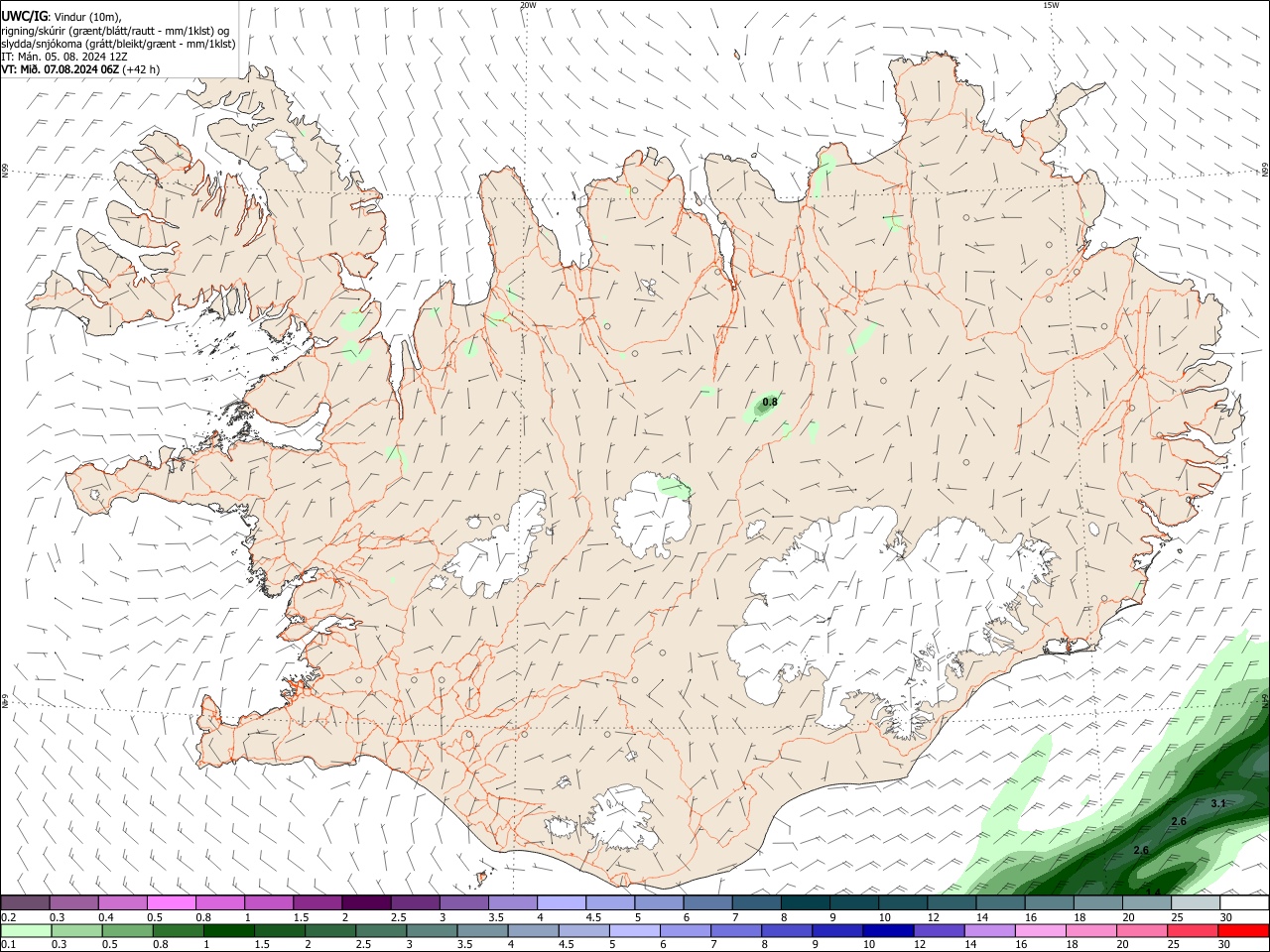Pick the mauve 0.3 snow swatch
This screenshot has width=1270, height=952.
pyautogui.click(x=73, y=902)
